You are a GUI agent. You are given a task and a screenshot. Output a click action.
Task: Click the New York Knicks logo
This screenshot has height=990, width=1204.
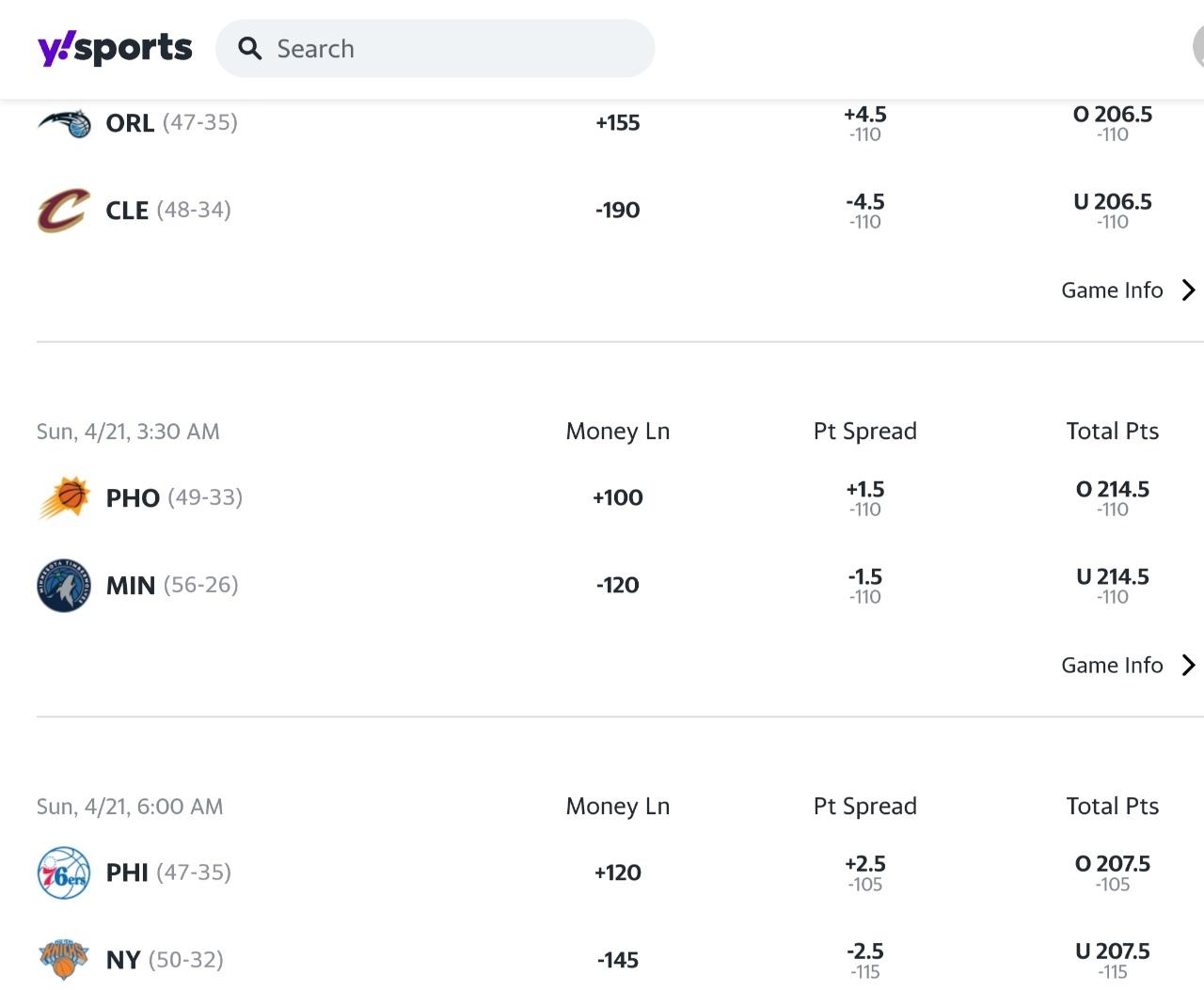pos(64,959)
